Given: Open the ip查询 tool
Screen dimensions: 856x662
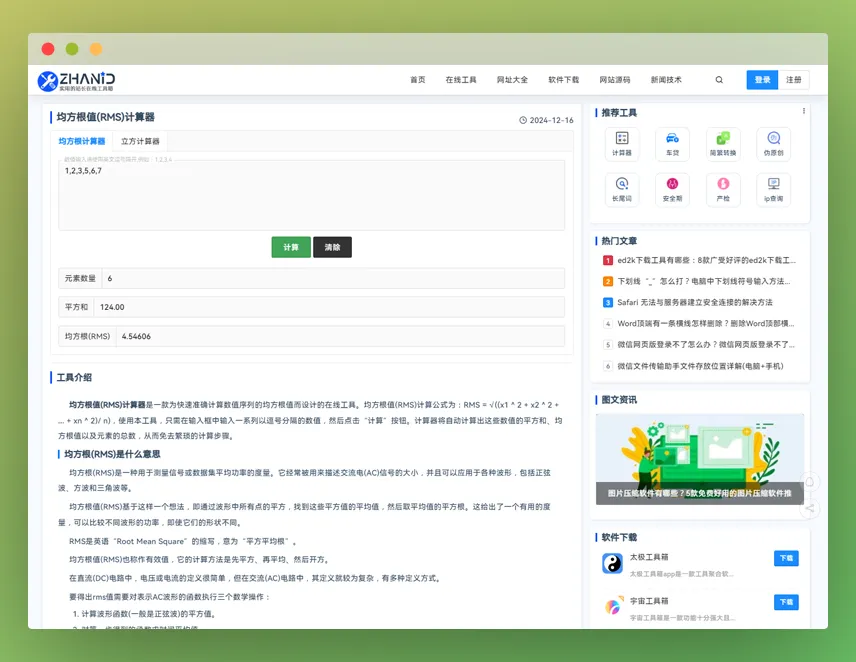Looking at the screenshot, I should click(x=774, y=189).
